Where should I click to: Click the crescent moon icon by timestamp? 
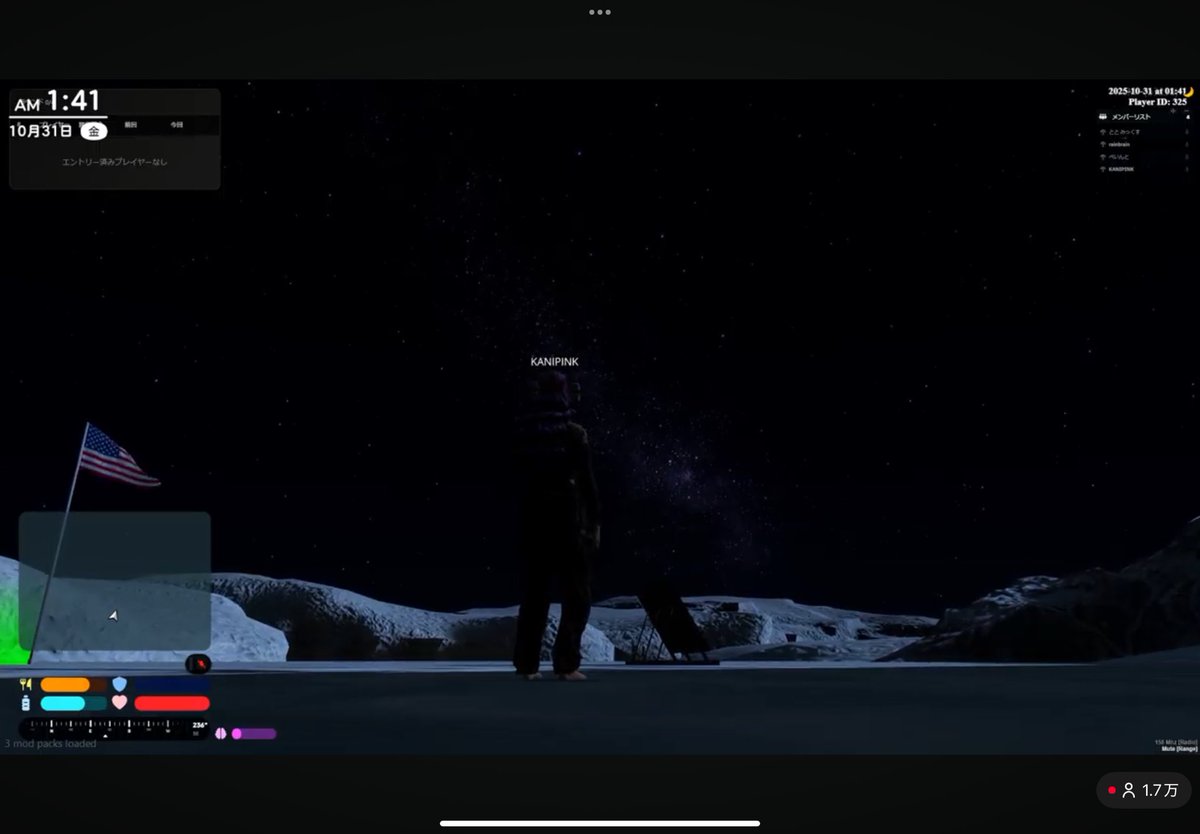click(1189, 91)
